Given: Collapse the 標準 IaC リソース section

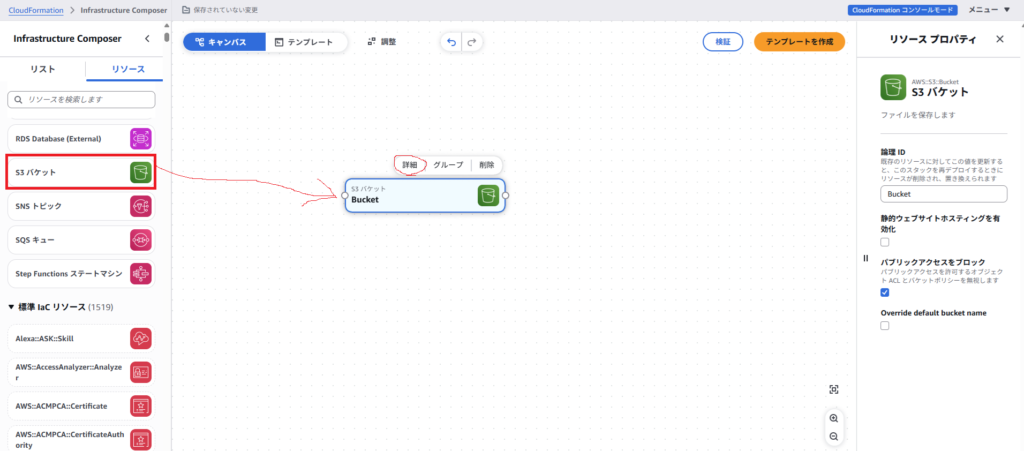Looking at the screenshot, I should point(12,306).
